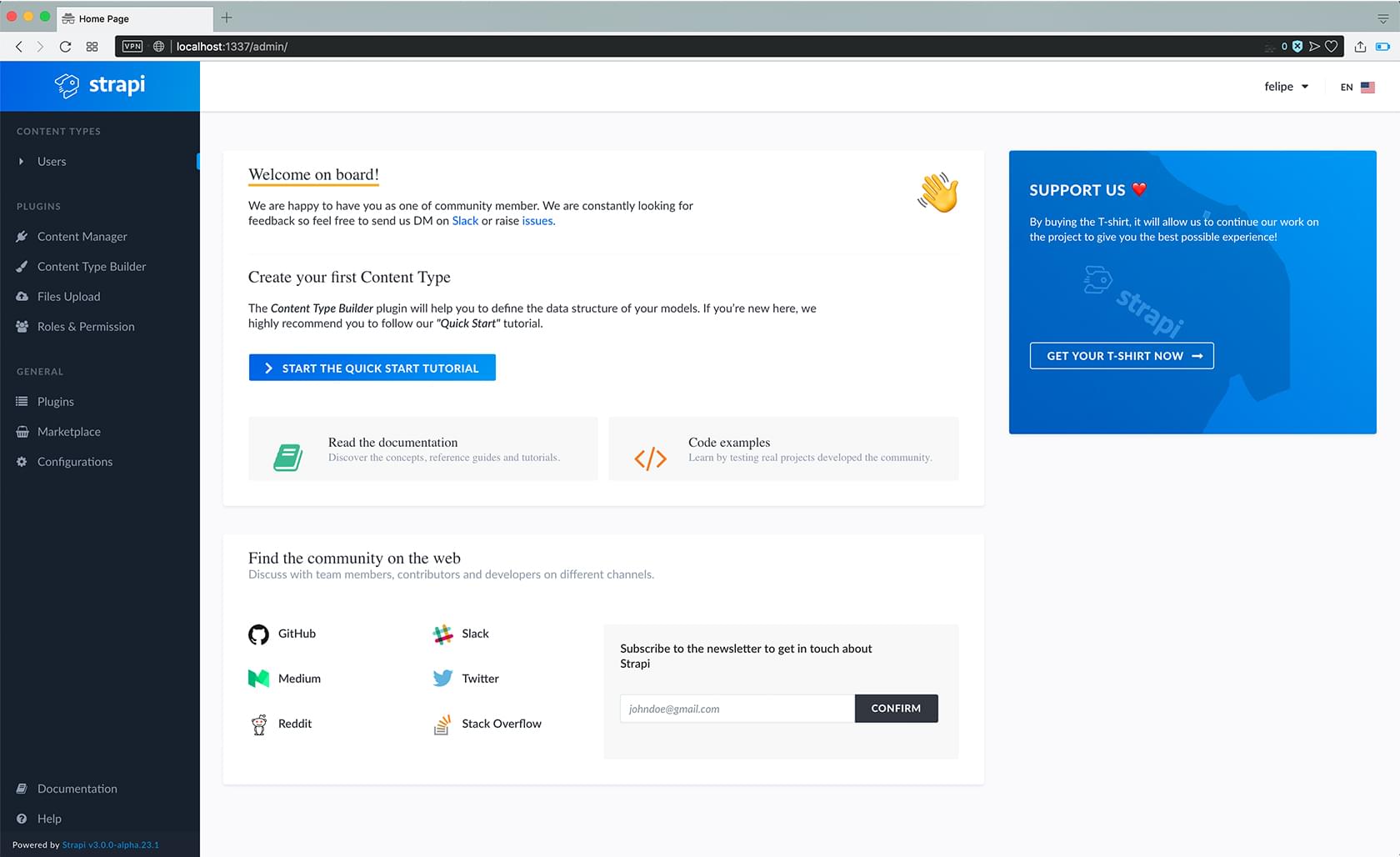Follow the issues link in welcome text
Screen dimensions: 1400x857
tap(537, 221)
